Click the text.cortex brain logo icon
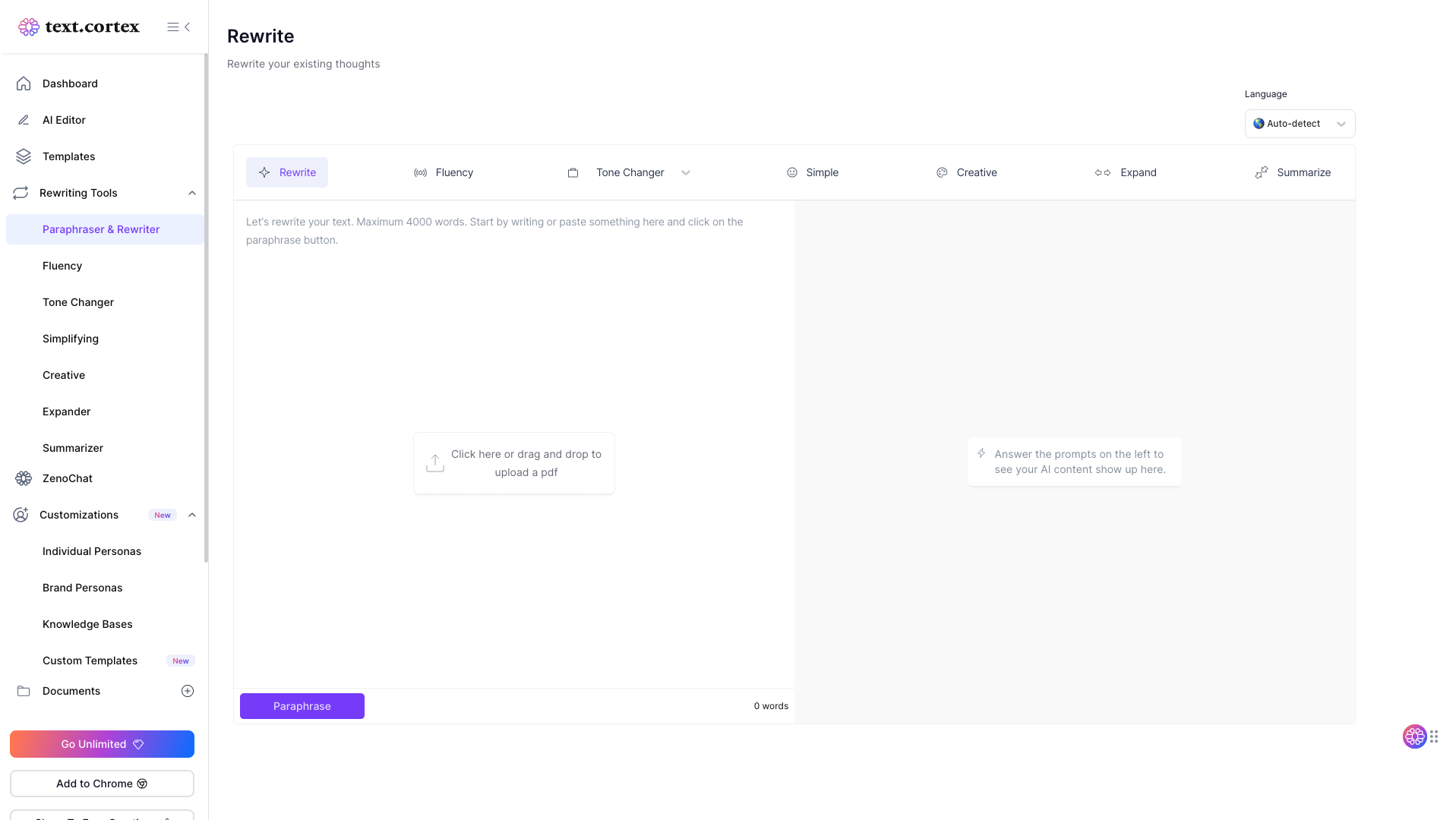This screenshot has height=820, width=1456. click(x=29, y=27)
